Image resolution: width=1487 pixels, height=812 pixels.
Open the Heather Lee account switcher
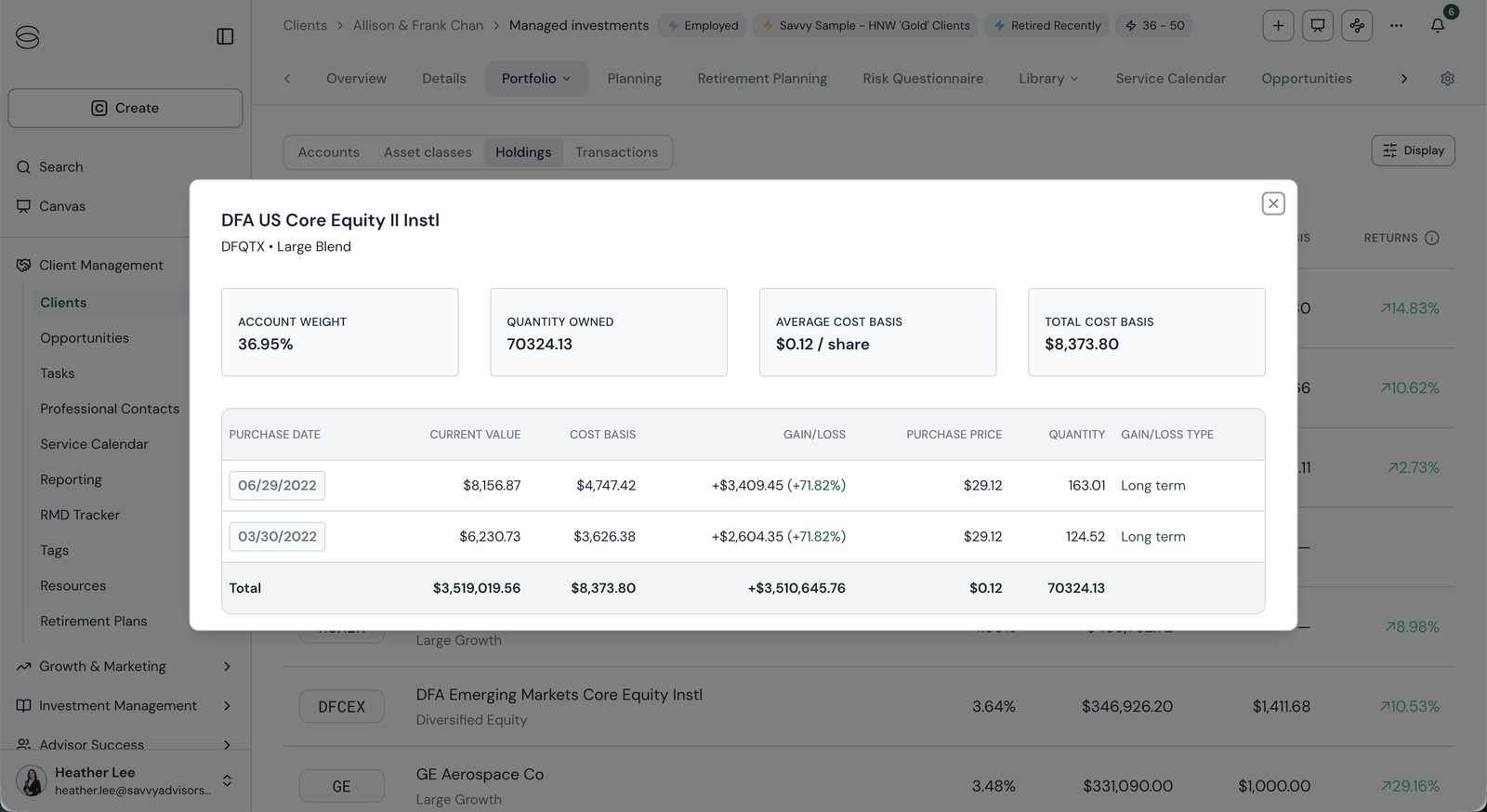click(x=227, y=780)
